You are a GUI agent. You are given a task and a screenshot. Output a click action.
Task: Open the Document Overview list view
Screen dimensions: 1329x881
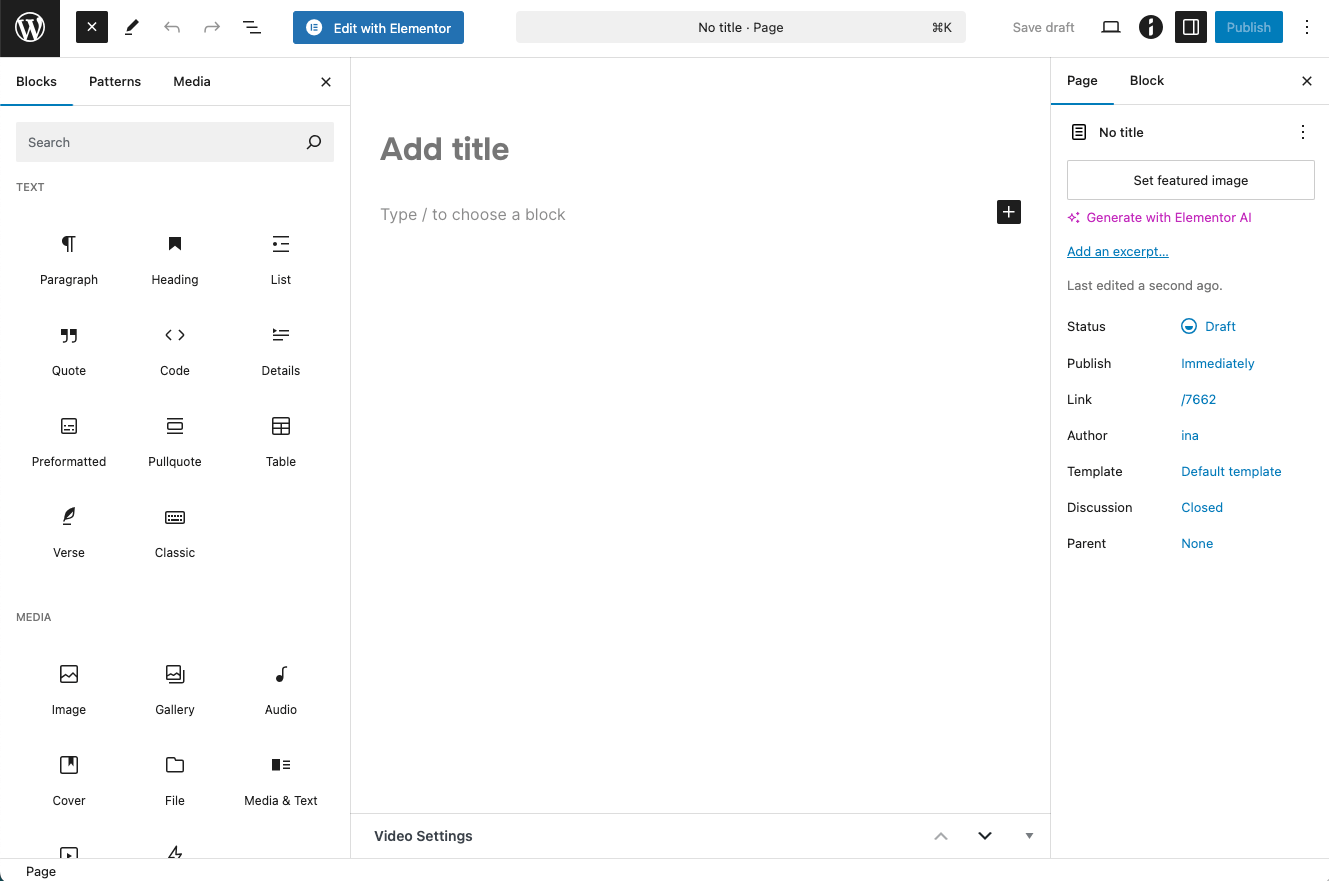[x=252, y=28]
